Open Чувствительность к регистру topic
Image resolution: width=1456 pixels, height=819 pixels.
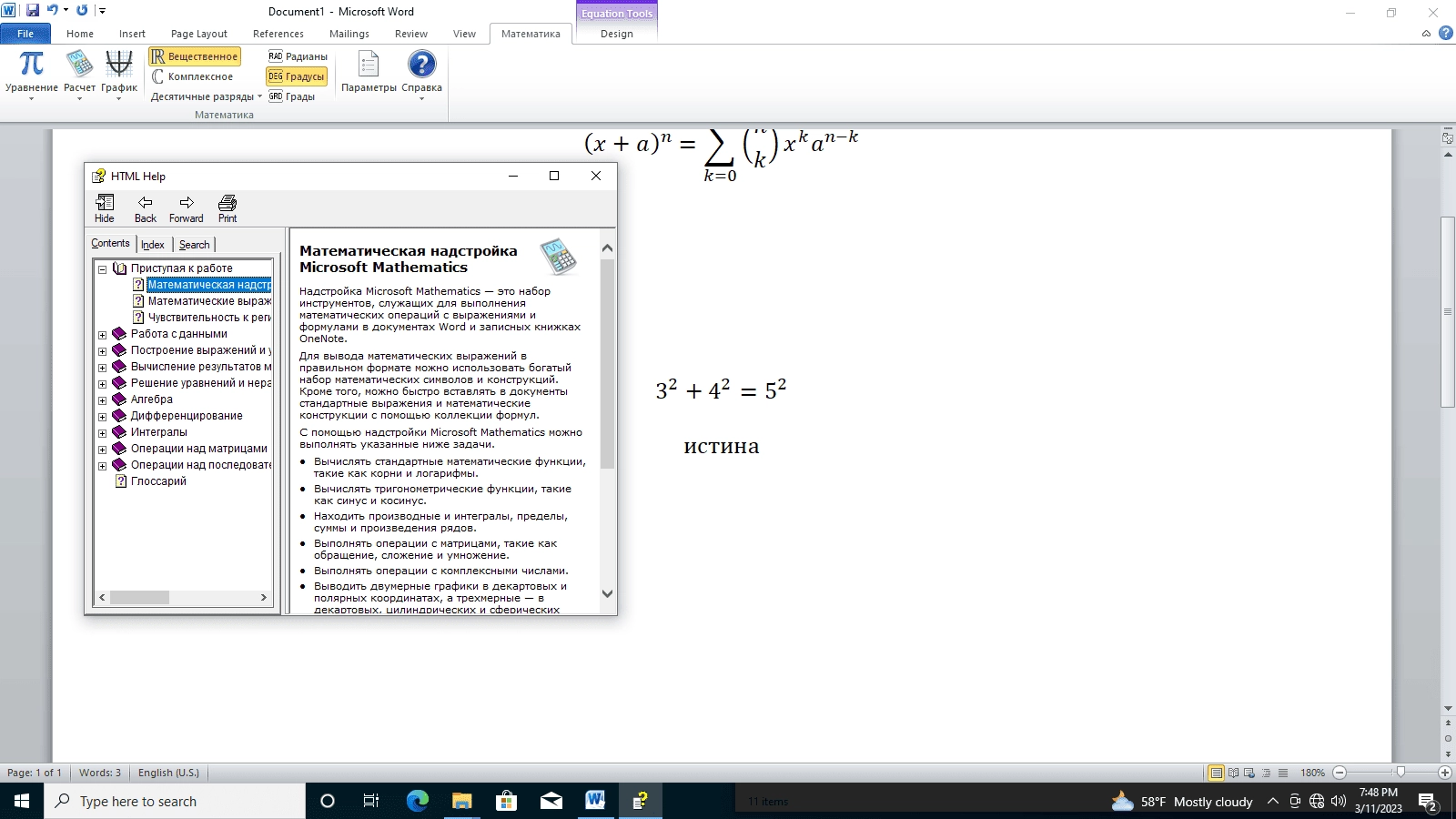209,318
